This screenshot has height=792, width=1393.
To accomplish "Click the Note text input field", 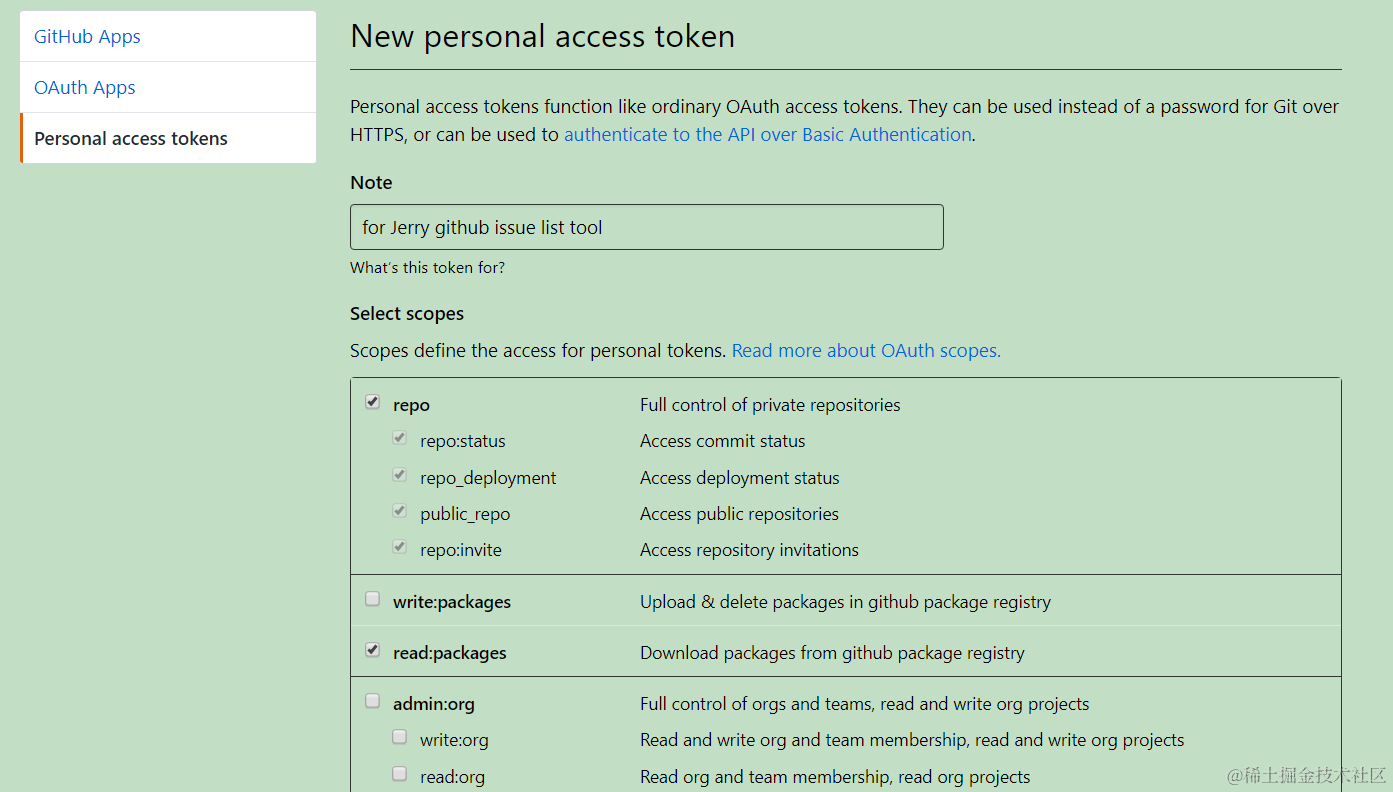I will pos(646,228).
